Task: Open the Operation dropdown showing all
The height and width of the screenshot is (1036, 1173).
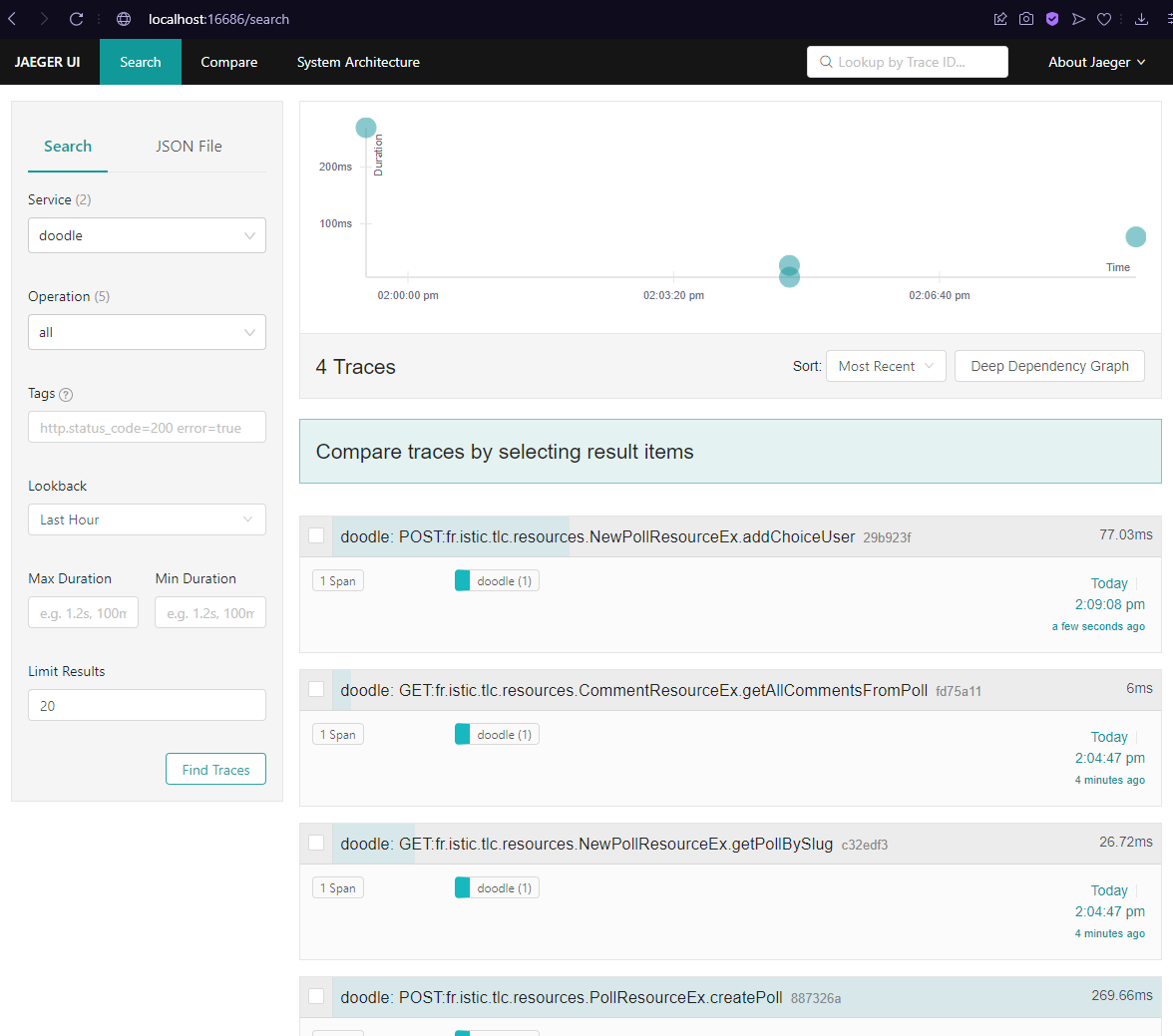Action: coord(147,332)
